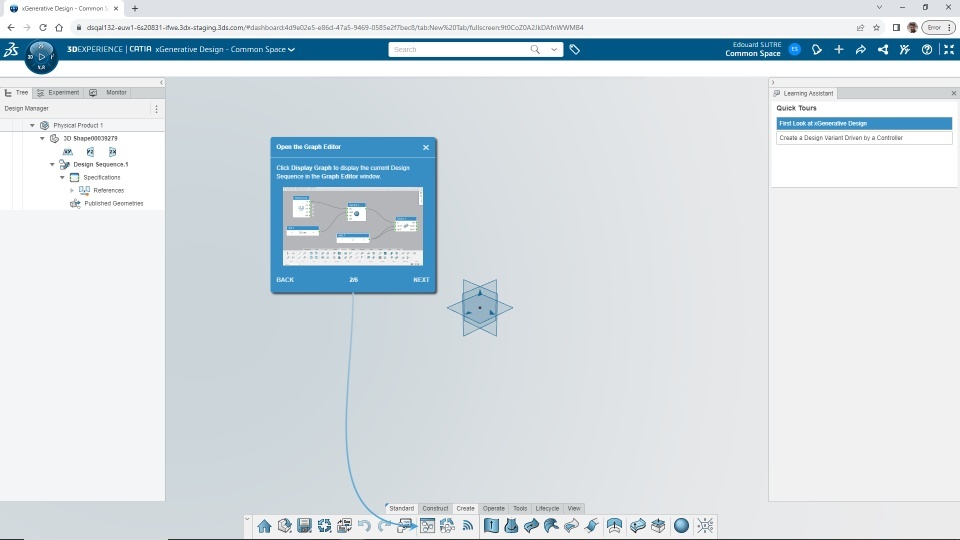Click the 3D planes compass in viewport
The width and height of the screenshot is (960, 540).
[480, 308]
